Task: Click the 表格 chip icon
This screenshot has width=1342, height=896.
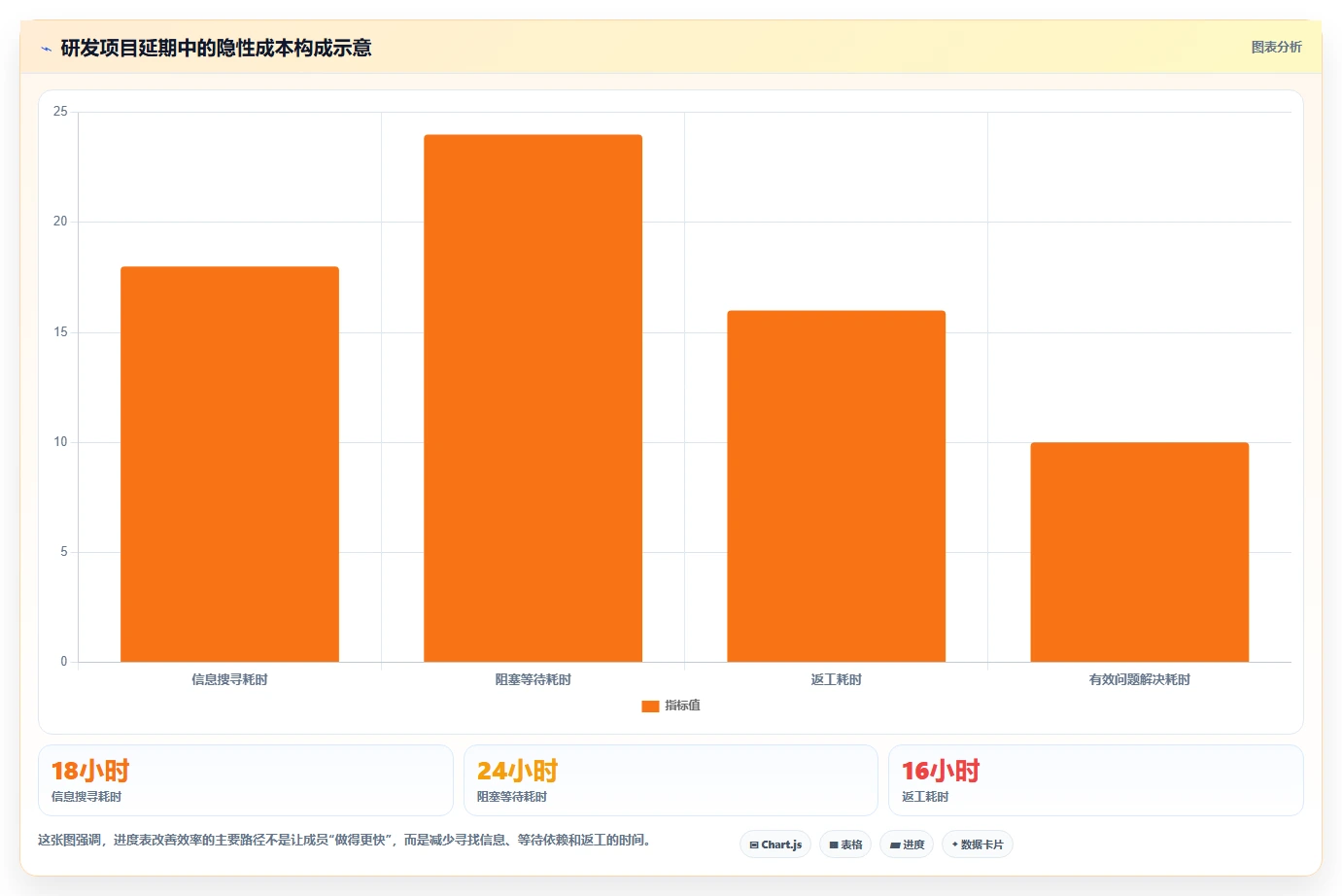Action: (x=834, y=845)
